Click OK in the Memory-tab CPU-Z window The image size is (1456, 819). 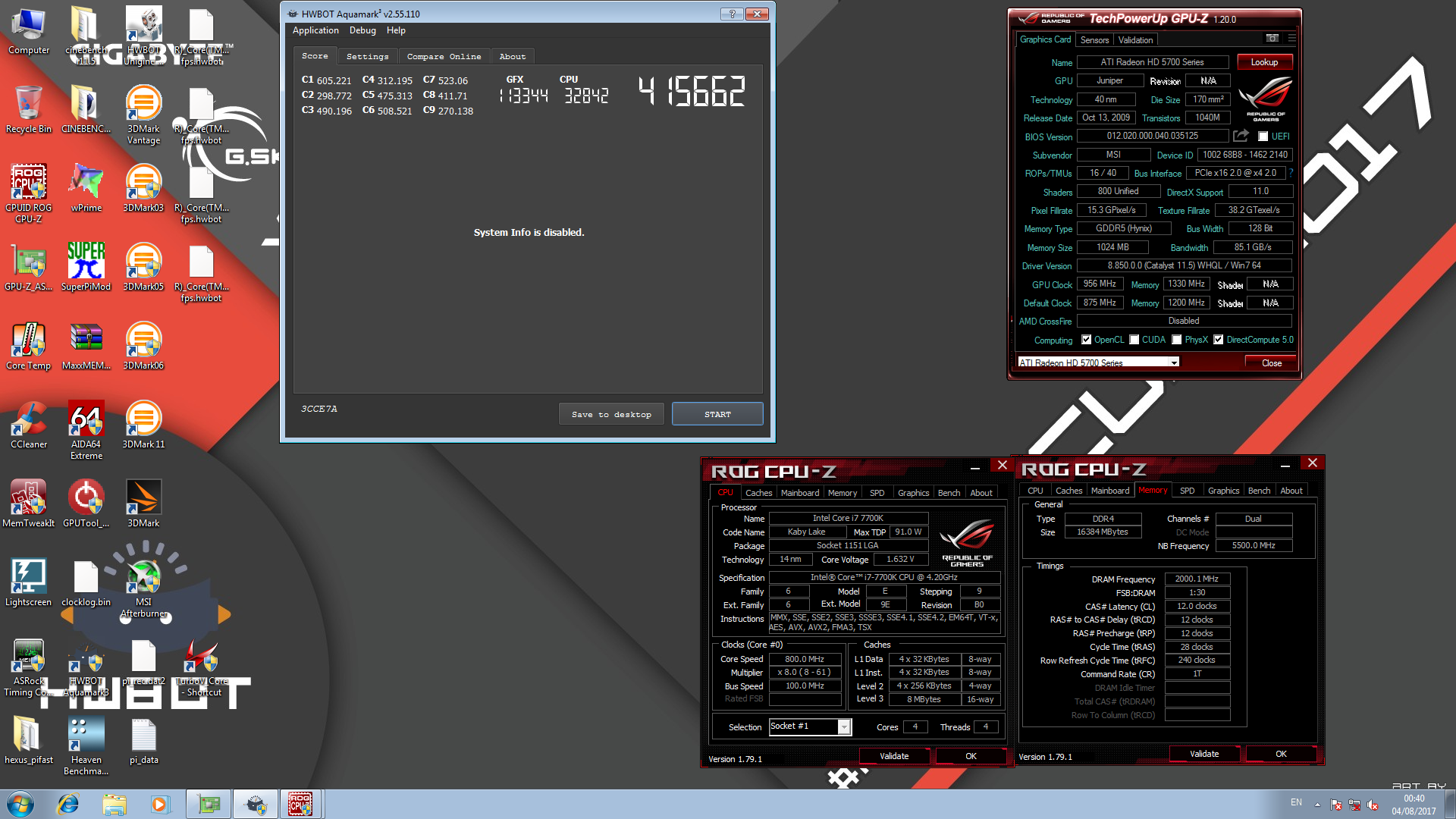click(x=1281, y=754)
